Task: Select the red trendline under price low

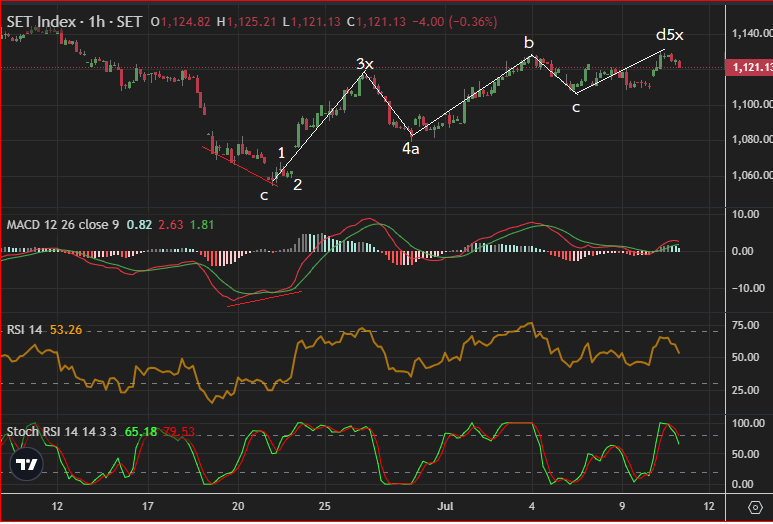Action: coord(240,166)
